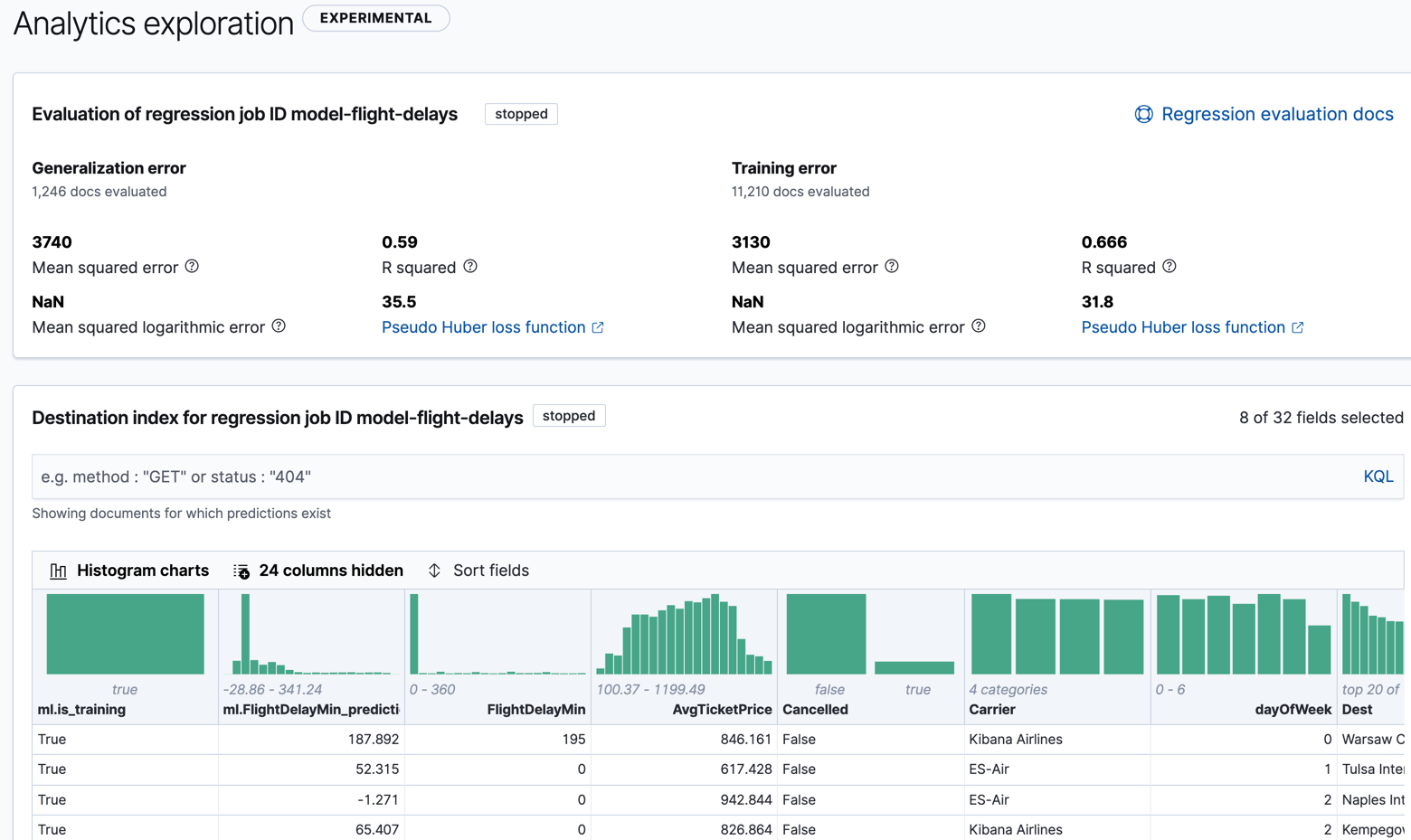Click the life-ring icon before Regression evaluation docs
Viewport: 1411px width, 840px height.
[1143, 114]
